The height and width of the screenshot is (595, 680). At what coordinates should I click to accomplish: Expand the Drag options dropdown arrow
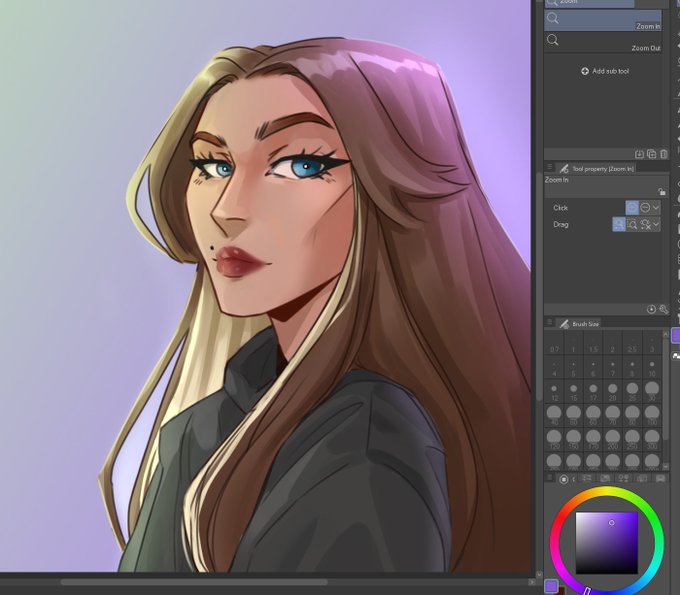[x=656, y=224]
